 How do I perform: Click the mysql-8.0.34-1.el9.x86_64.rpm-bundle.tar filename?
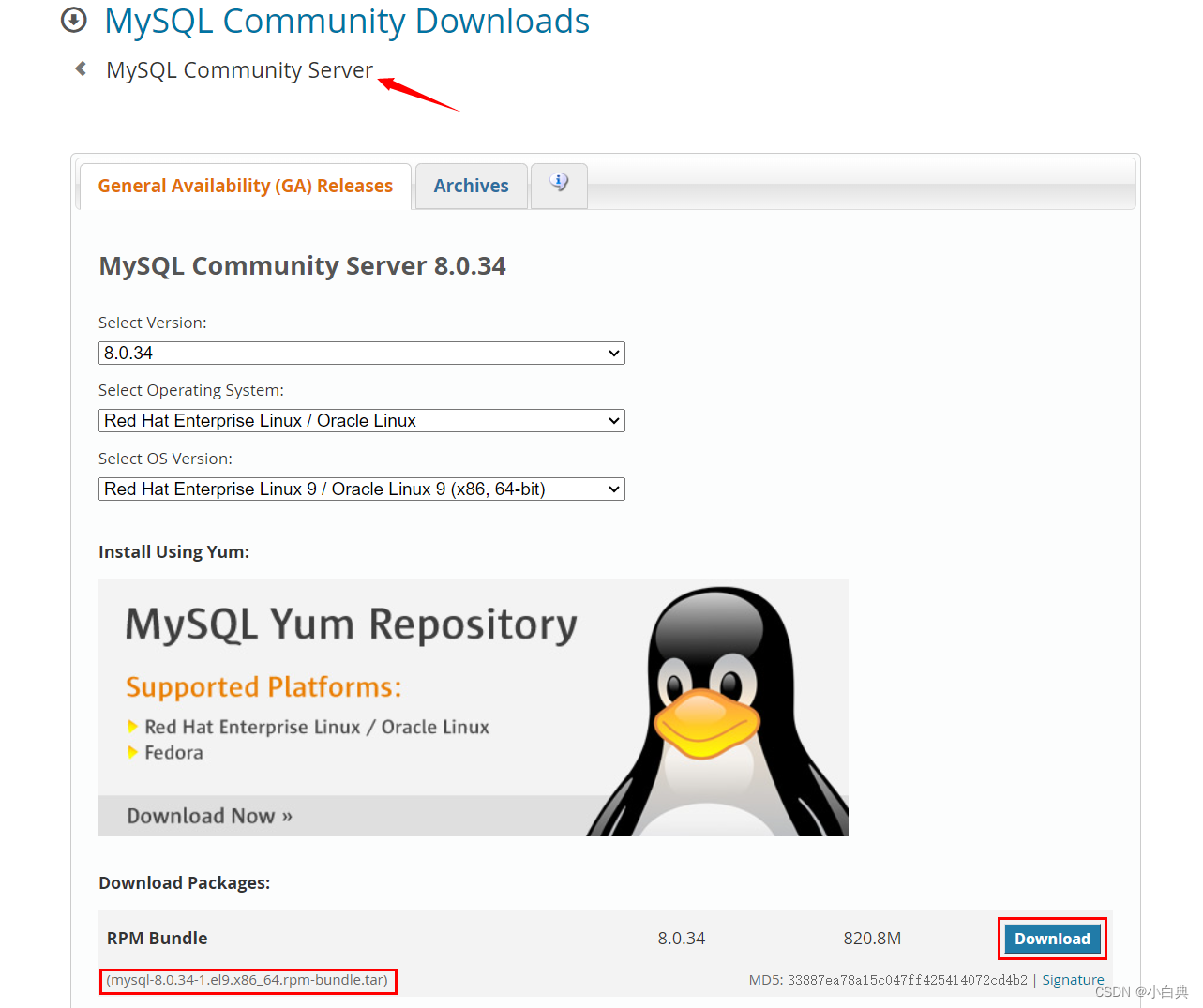(248, 980)
